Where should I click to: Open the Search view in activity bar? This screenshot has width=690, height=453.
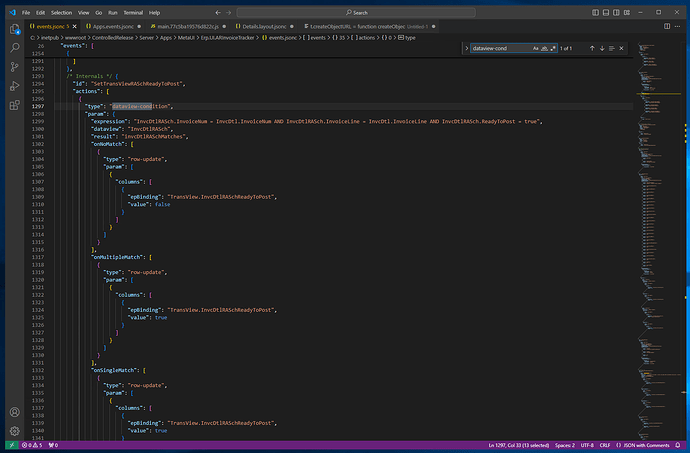[x=15, y=48]
